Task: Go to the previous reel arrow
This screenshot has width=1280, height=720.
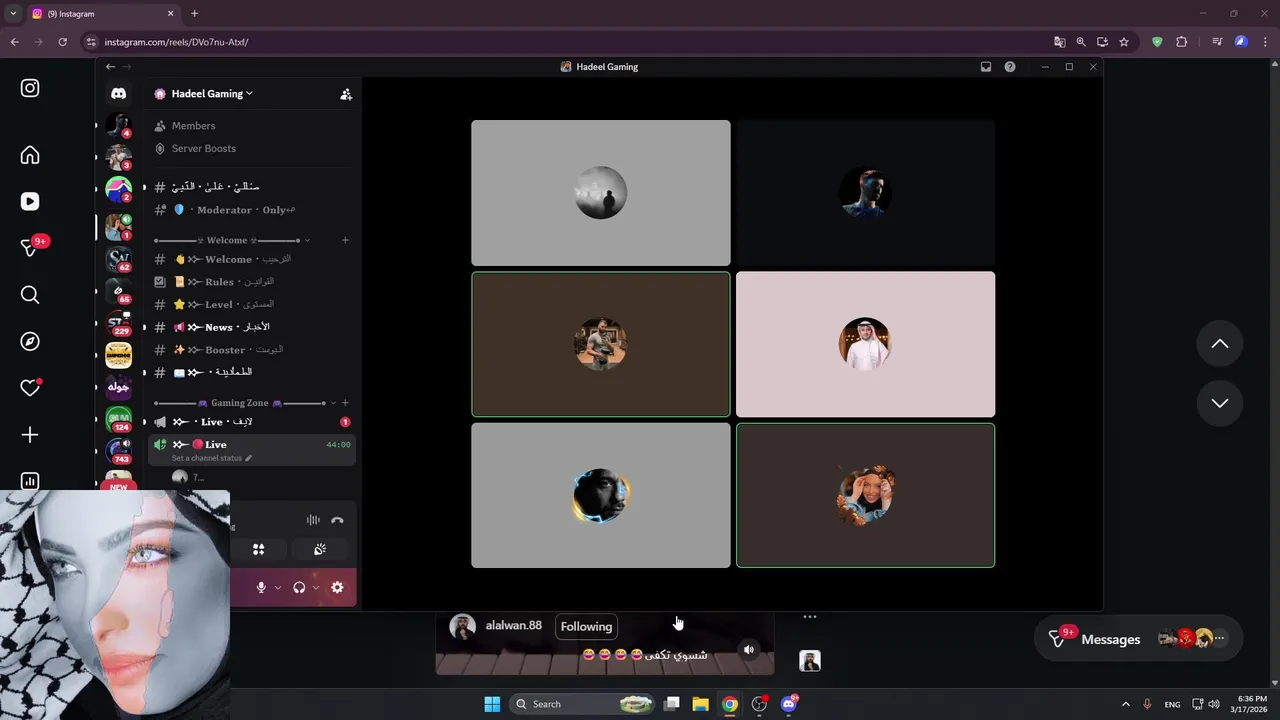Action: 1220,343
